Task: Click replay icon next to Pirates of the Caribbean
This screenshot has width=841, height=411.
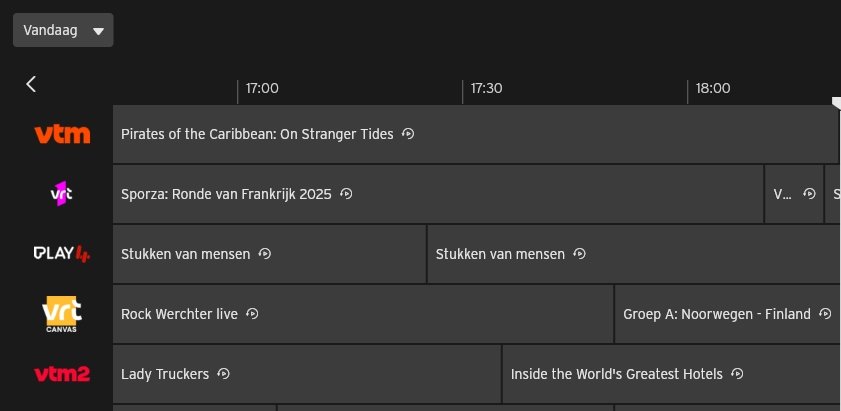Action: [408, 134]
